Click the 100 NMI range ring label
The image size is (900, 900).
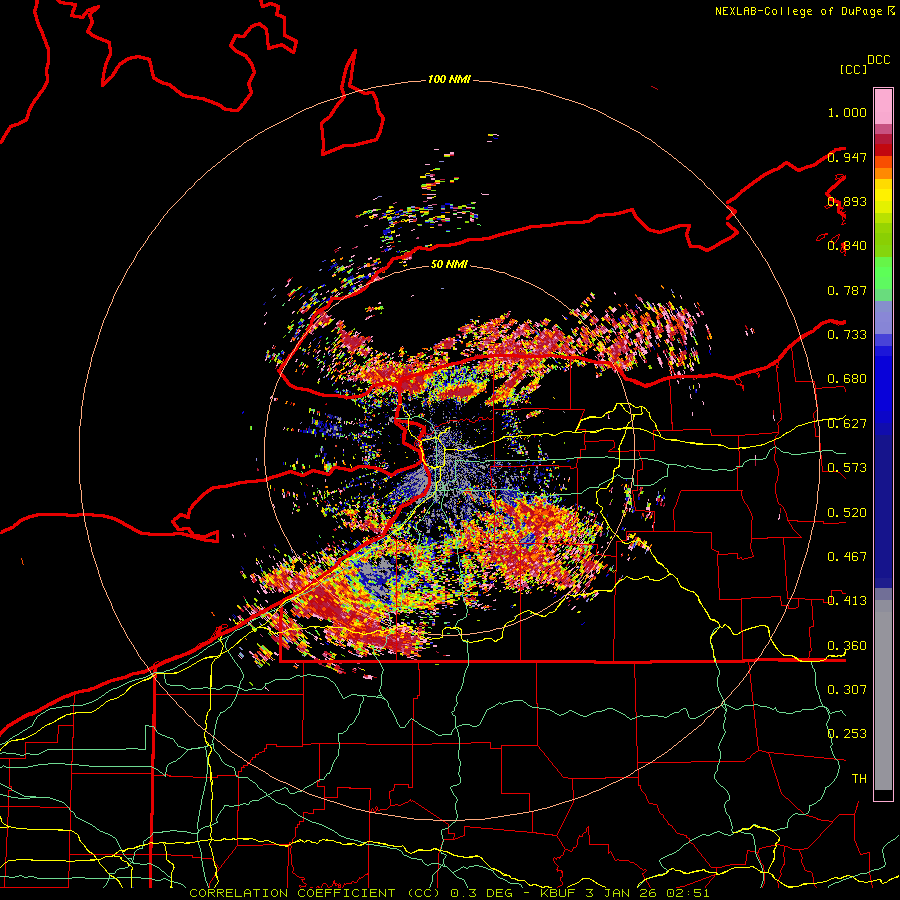click(449, 79)
